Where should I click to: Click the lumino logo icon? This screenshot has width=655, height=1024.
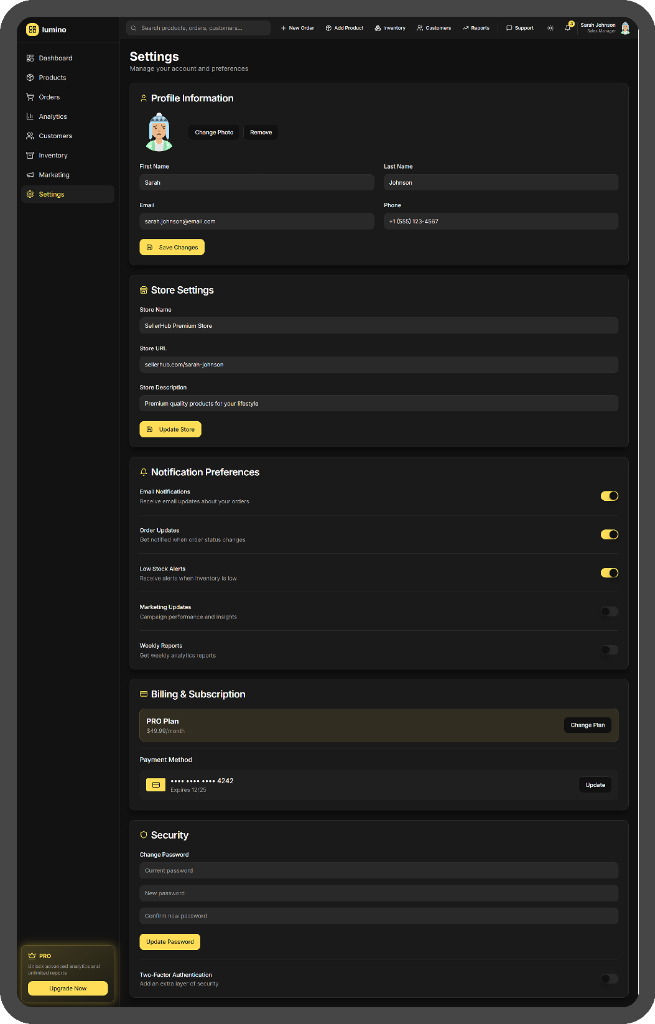click(32, 29)
